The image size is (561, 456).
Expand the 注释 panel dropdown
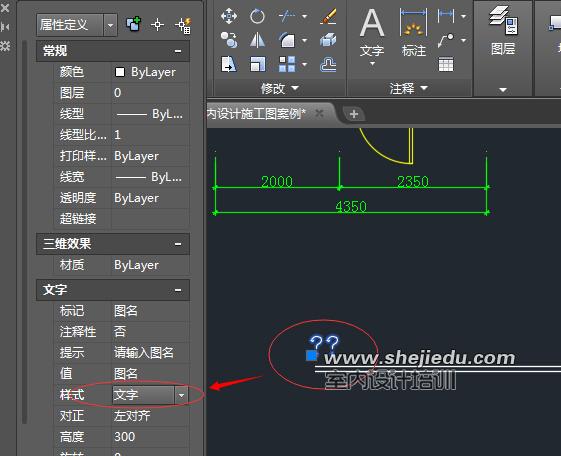(x=424, y=88)
